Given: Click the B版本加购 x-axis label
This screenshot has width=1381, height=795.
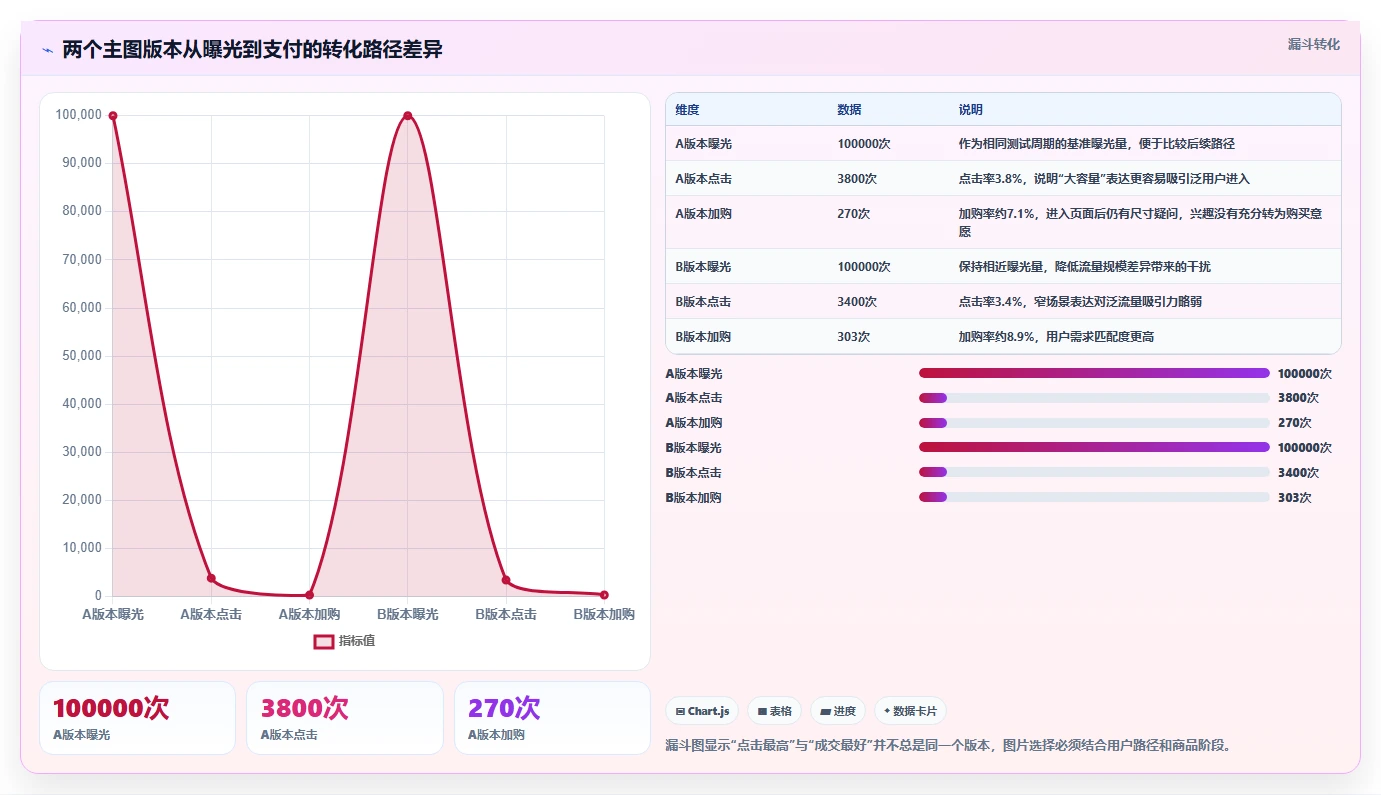Looking at the screenshot, I should point(604,614).
